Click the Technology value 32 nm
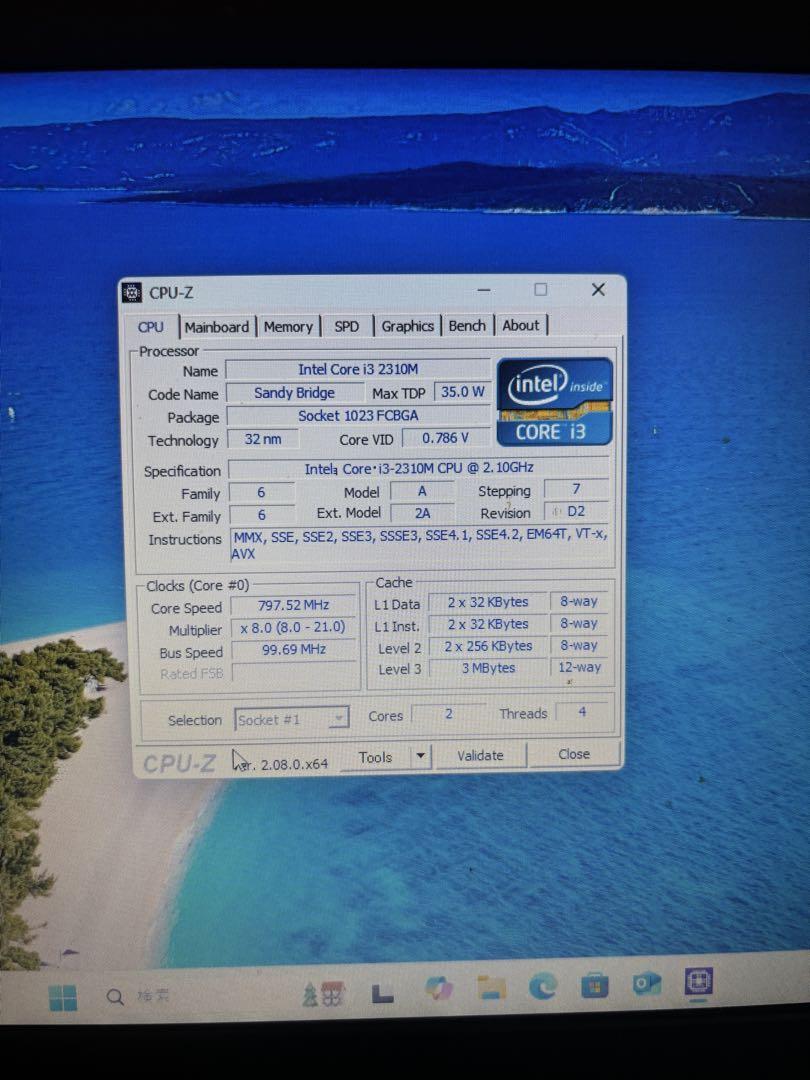 pos(263,439)
